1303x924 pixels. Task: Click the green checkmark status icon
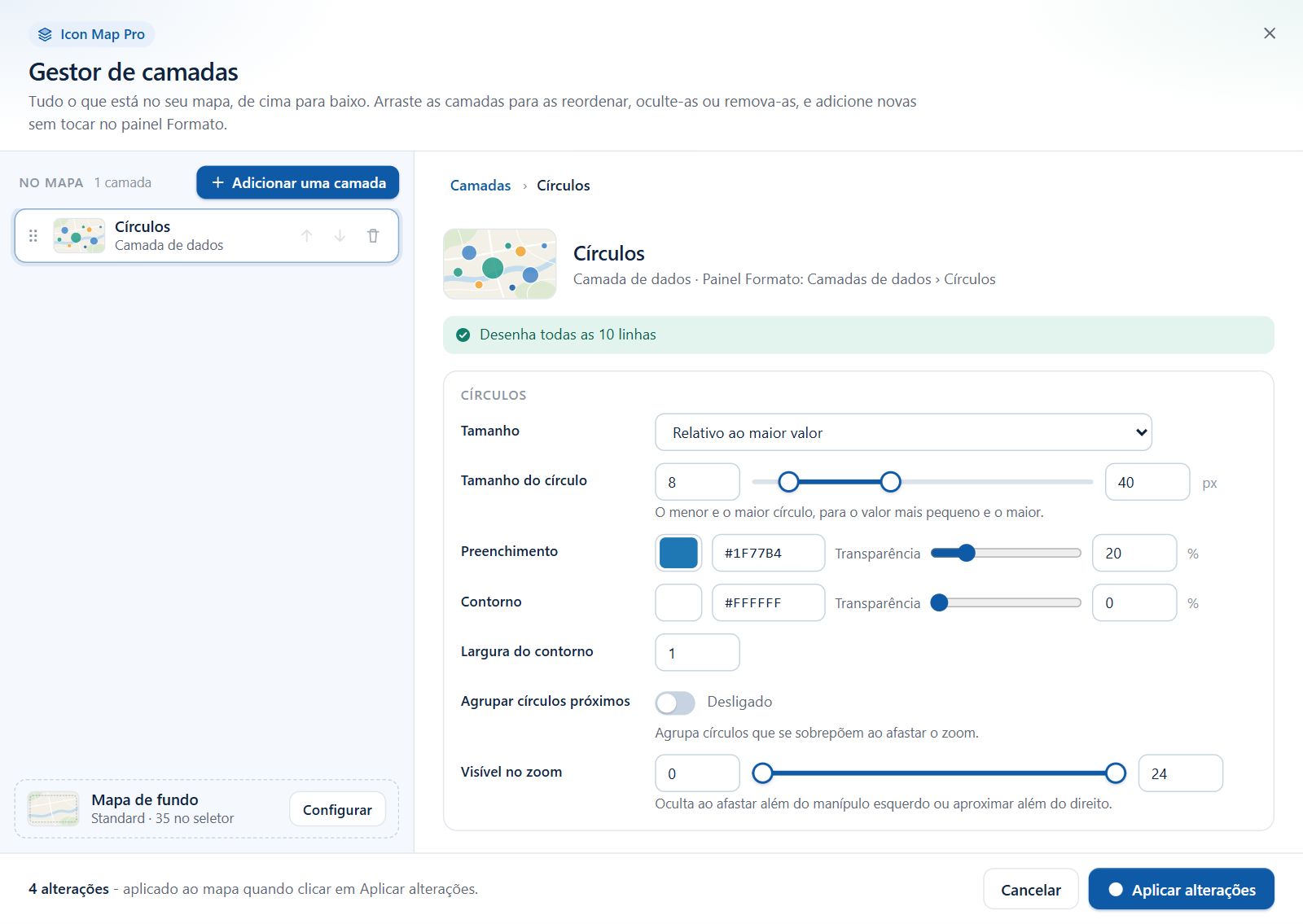463,335
